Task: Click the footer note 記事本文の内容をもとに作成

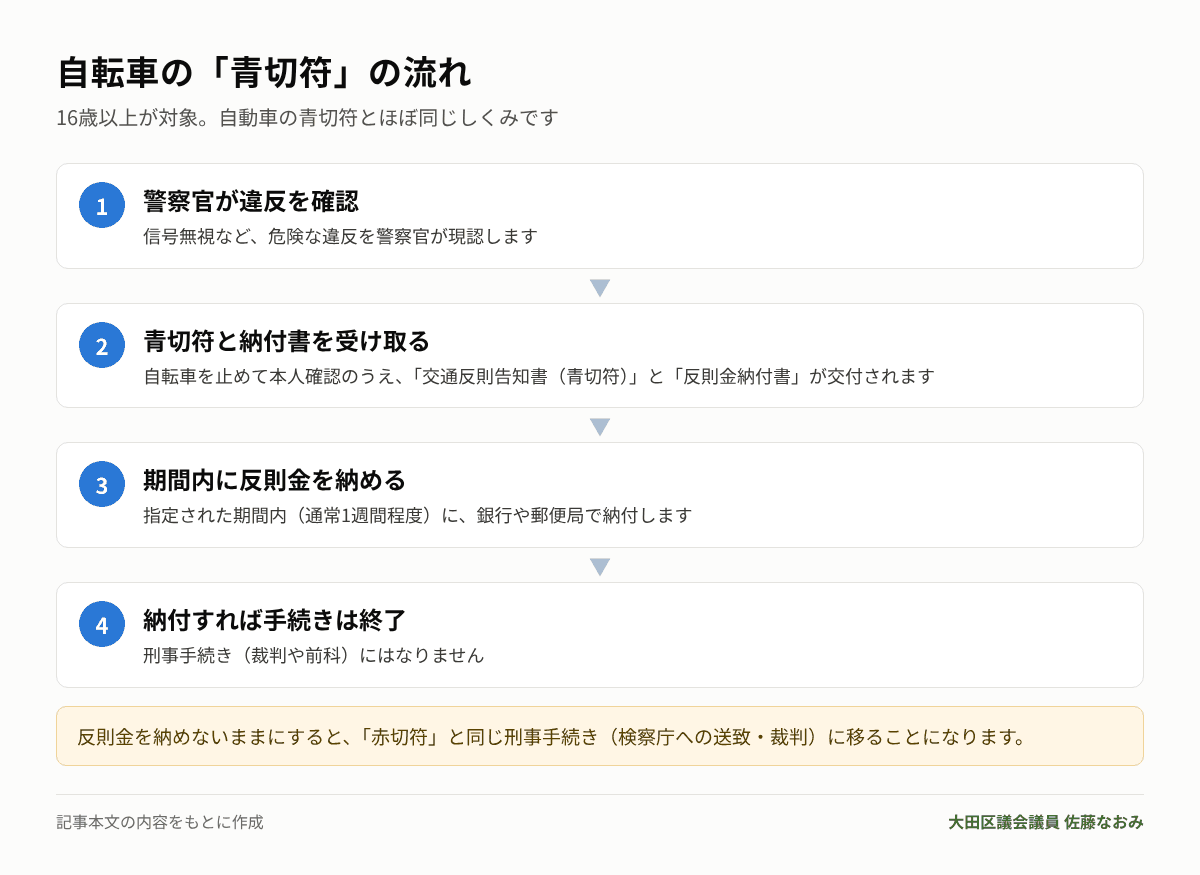Action: tap(160, 822)
